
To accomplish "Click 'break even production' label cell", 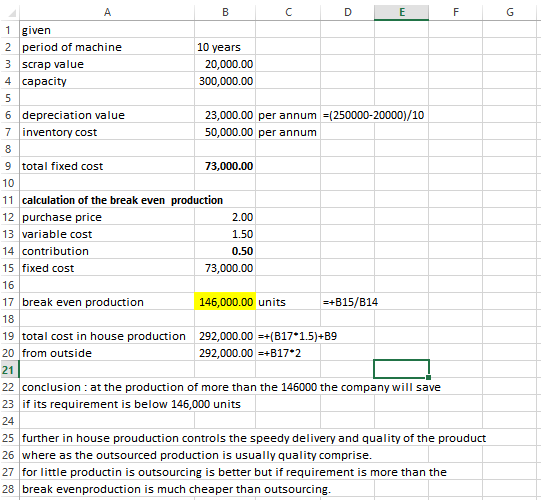I will [107, 302].
